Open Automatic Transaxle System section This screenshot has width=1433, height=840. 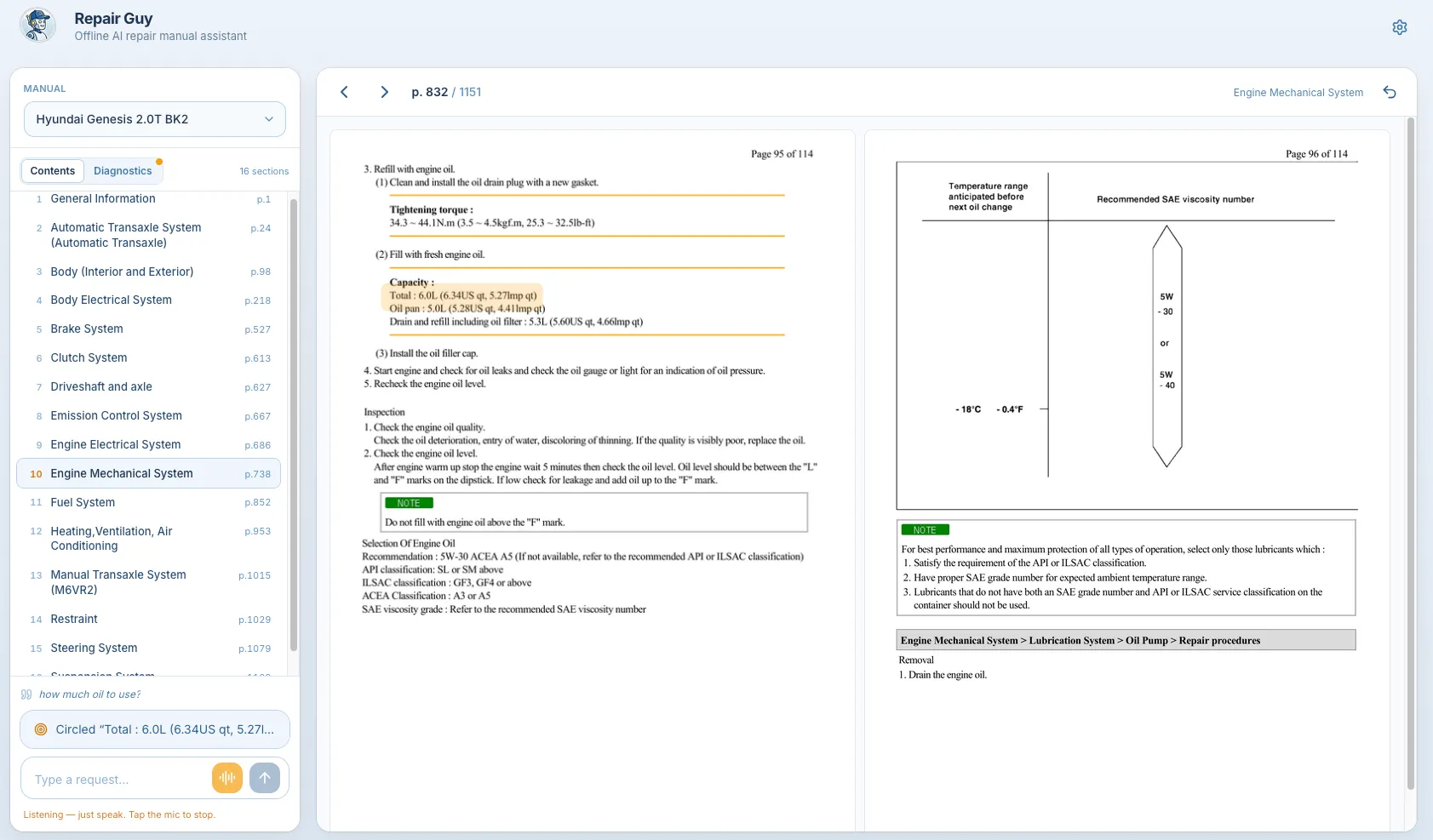(149, 235)
